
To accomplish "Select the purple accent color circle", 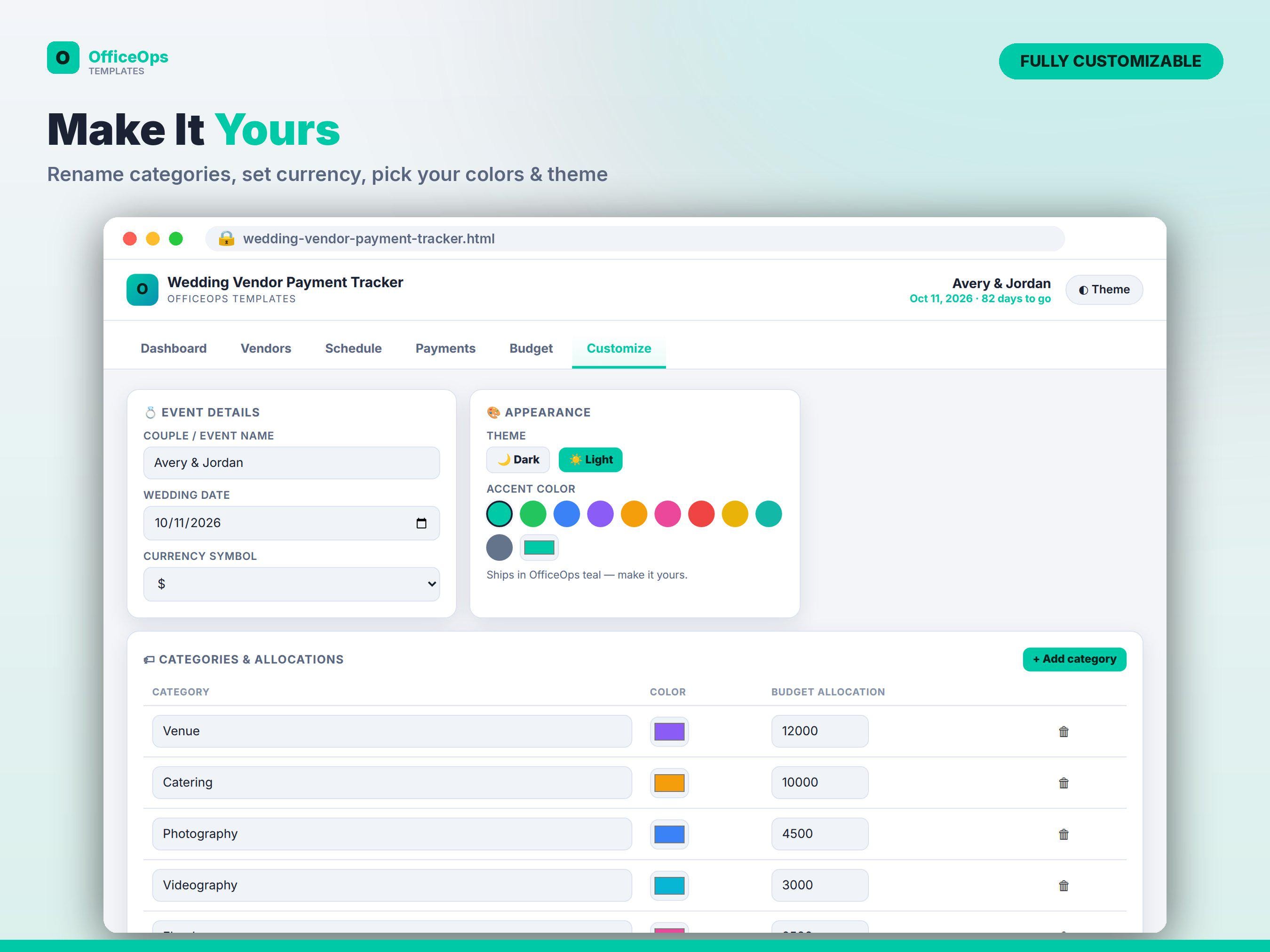I will 601,513.
